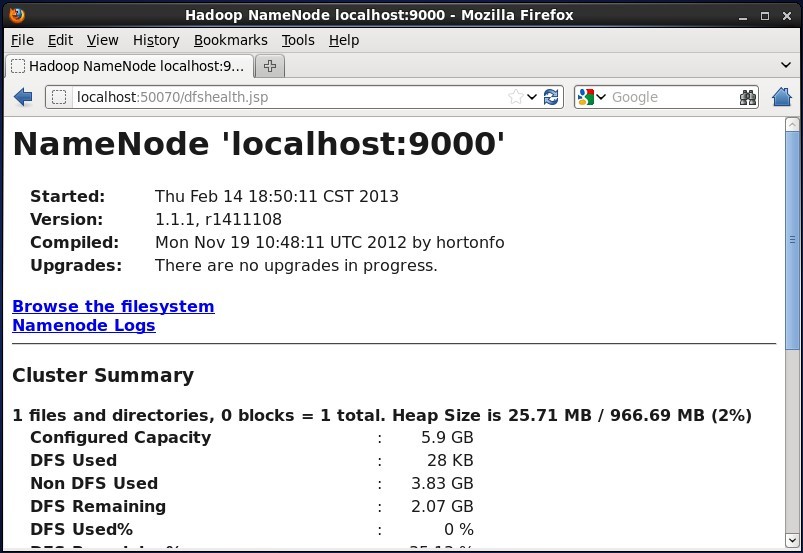Bookmark this page with the star icon
This screenshot has height=553, width=803.
(516, 97)
